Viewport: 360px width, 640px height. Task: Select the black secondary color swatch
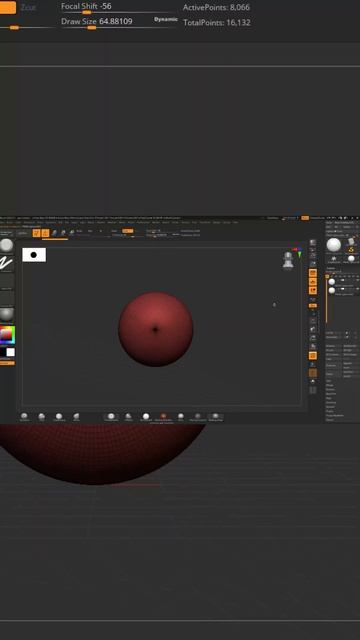coord(3,352)
